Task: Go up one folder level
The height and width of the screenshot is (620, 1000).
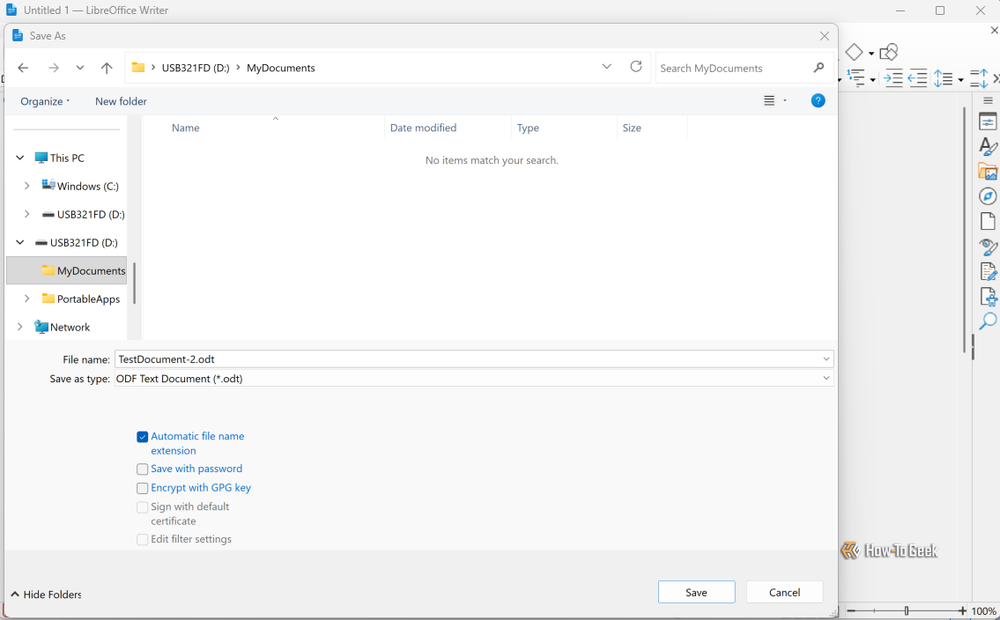Action: 107,68
